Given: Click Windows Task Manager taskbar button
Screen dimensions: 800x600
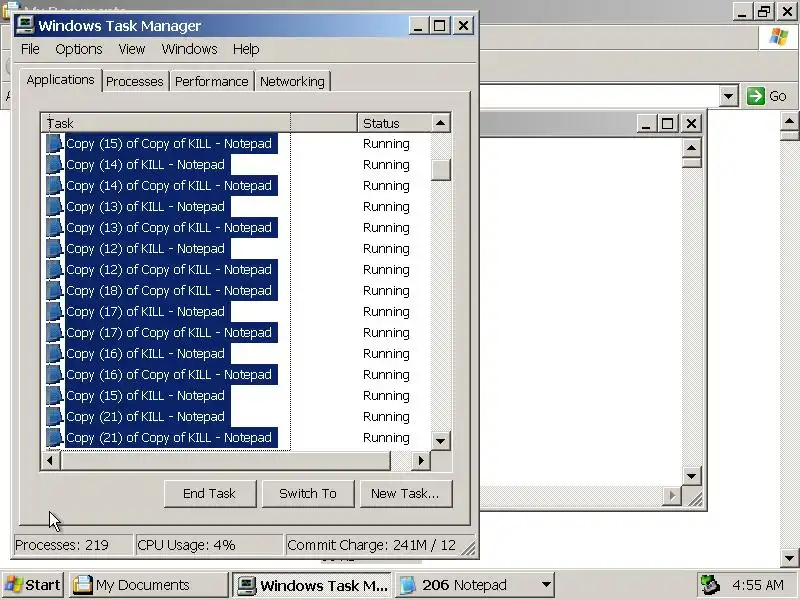Looking at the screenshot, I should [x=312, y=585].
